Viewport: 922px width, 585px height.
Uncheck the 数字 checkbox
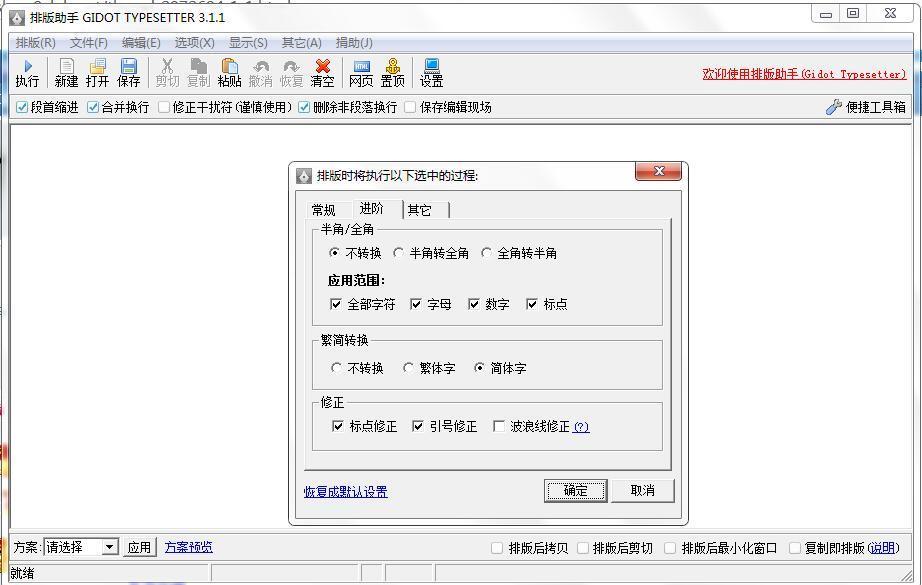click(474, 304)
